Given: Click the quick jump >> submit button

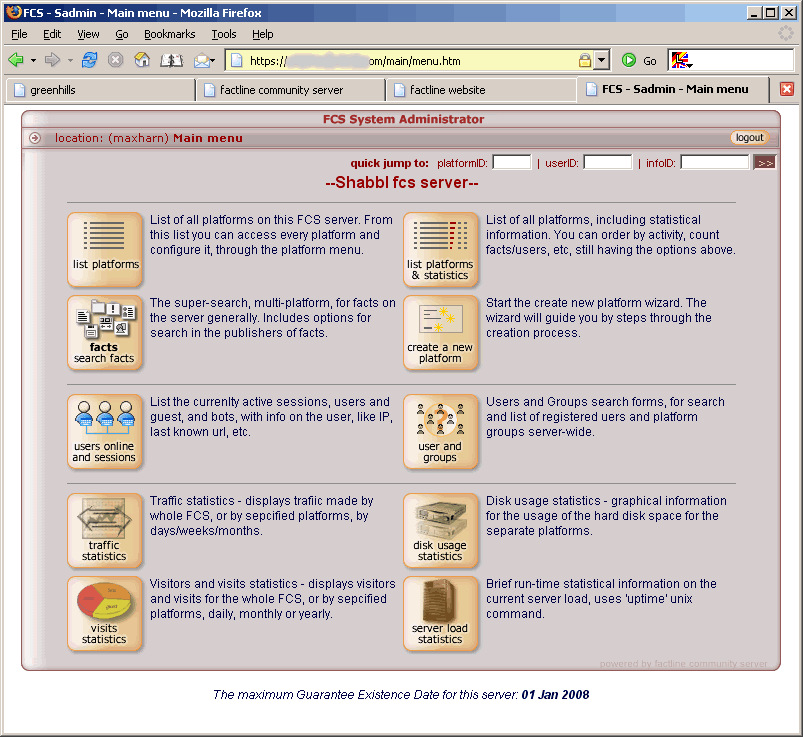Looking at the screenshot, I should point(765,162).
